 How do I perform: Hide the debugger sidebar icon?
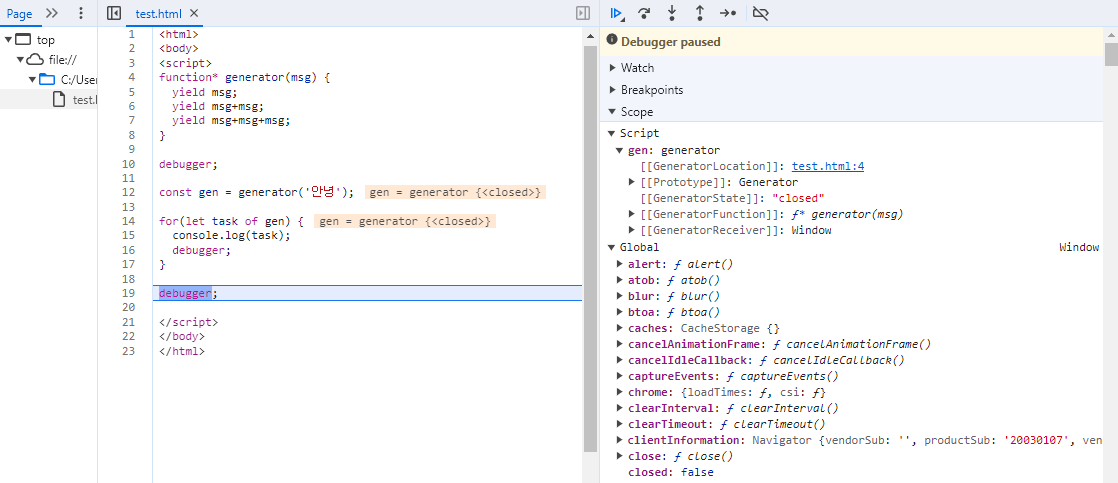pos(583,13)
